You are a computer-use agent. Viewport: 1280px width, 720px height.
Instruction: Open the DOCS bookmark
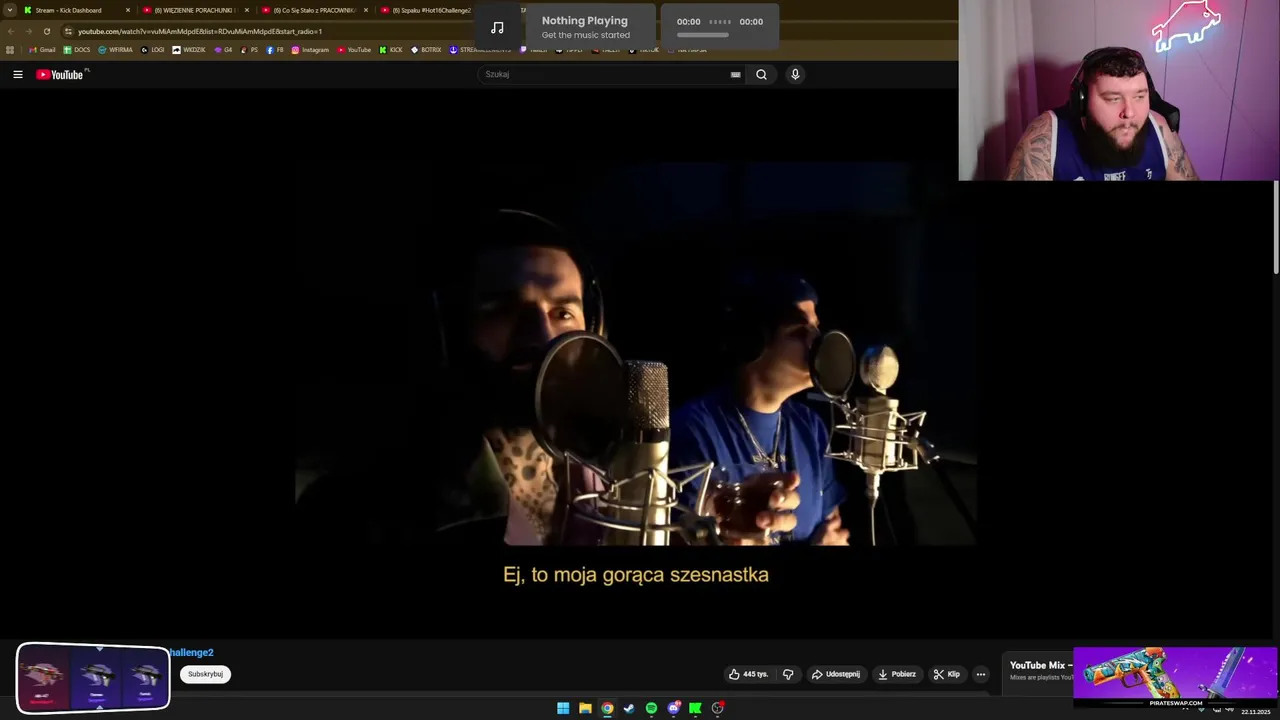[x=77, y=50]
